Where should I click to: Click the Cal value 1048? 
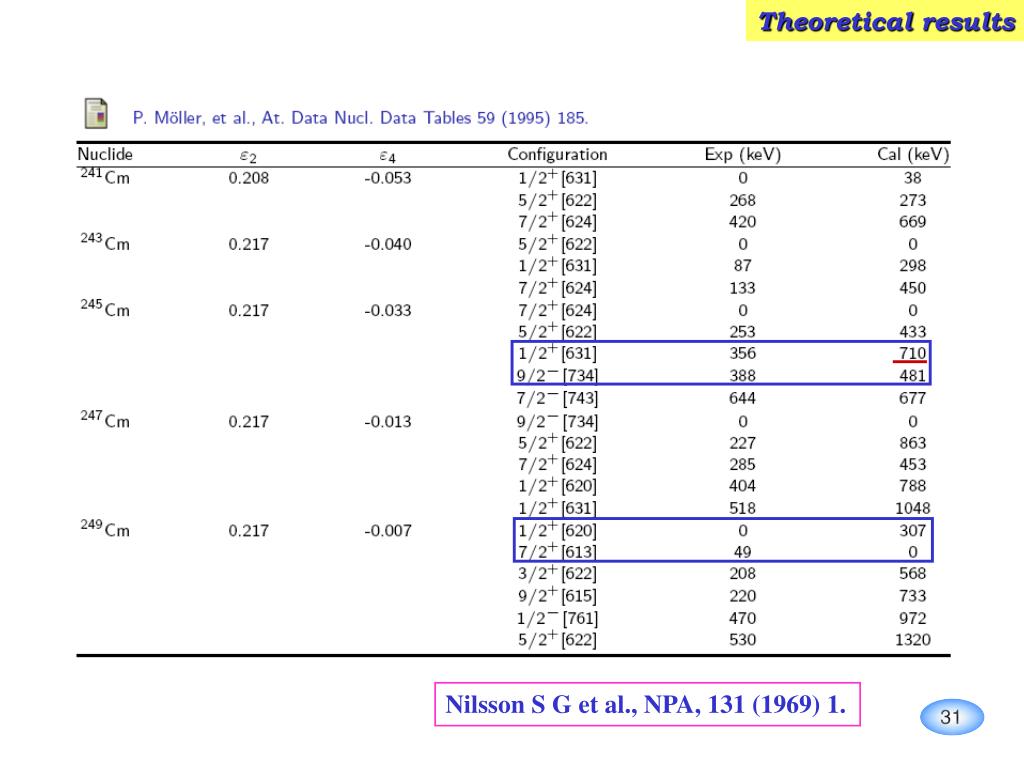912,508
